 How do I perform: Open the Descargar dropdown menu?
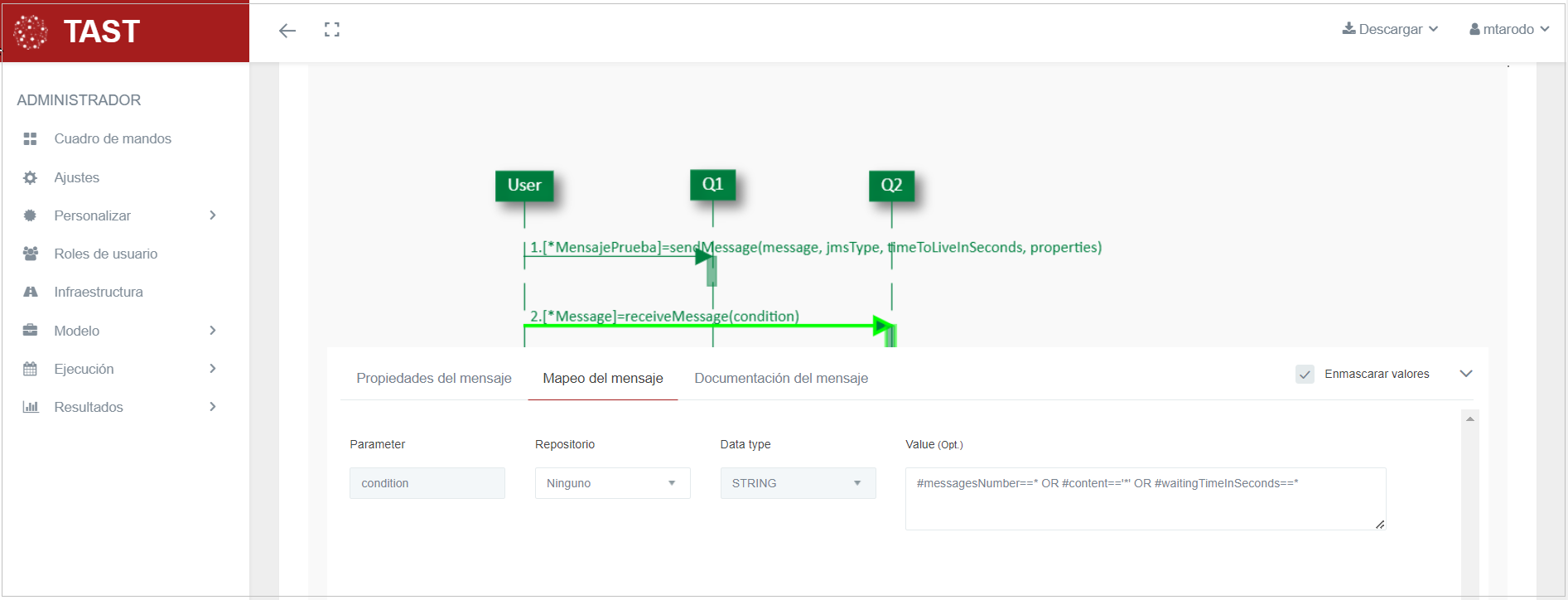pos(1390,29)
